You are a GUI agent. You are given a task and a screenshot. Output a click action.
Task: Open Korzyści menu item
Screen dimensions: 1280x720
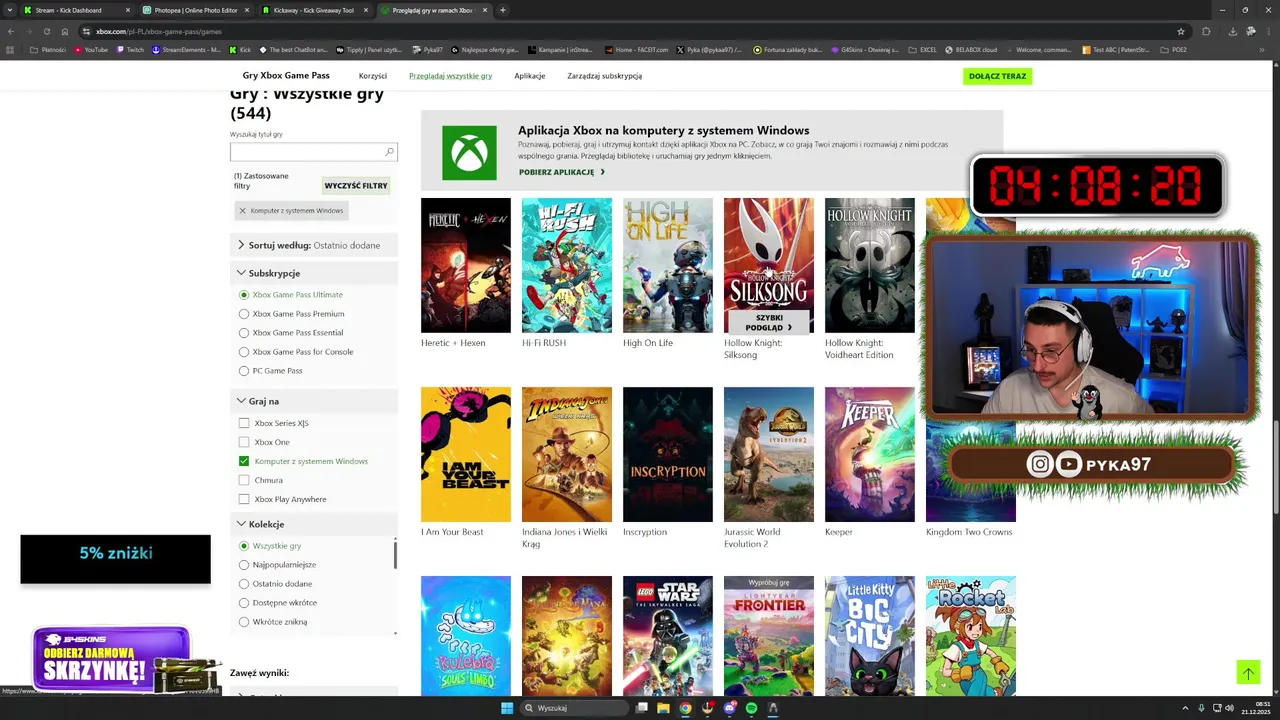click(x=373, y=76)
